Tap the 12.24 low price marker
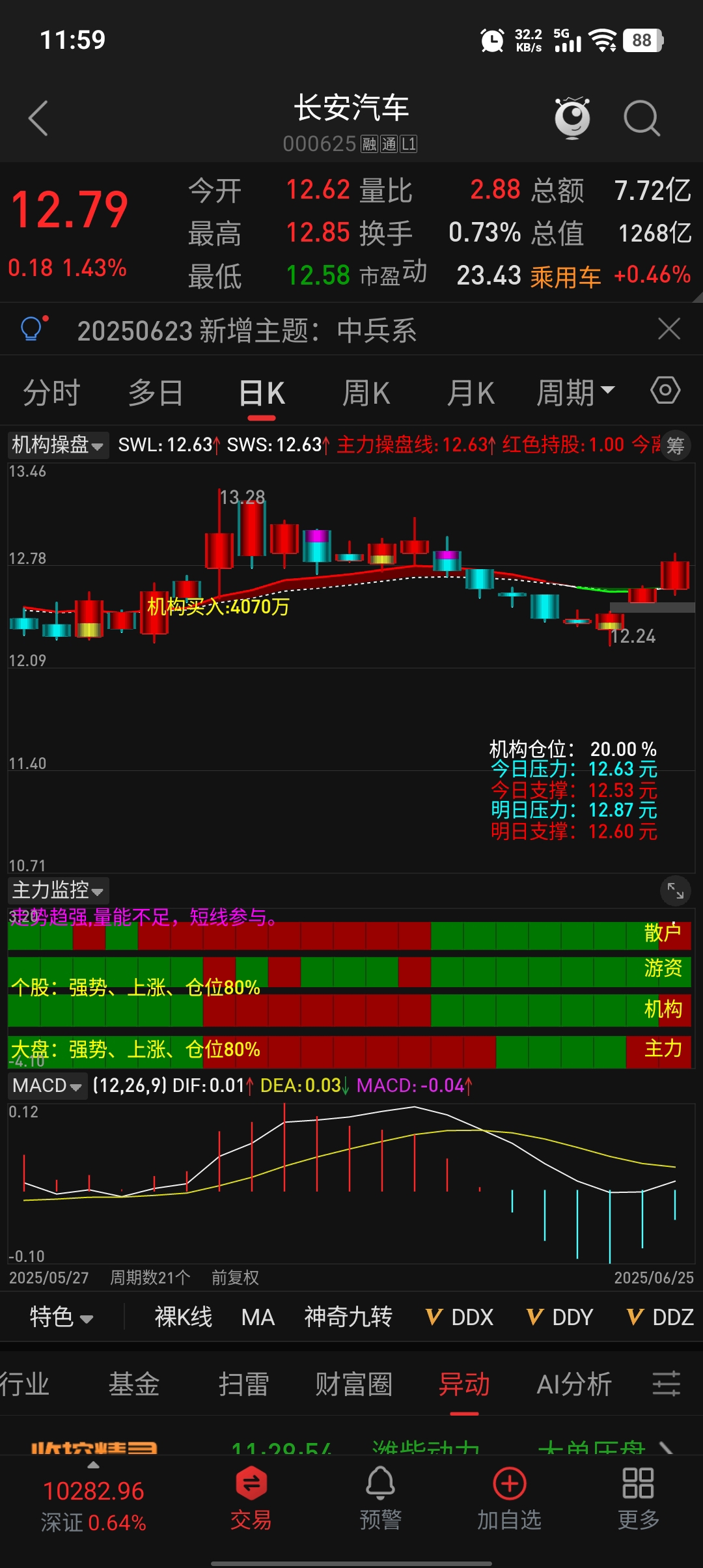Image resolution: width=703 pixels, height=1568 pixels. pos(633,636)
